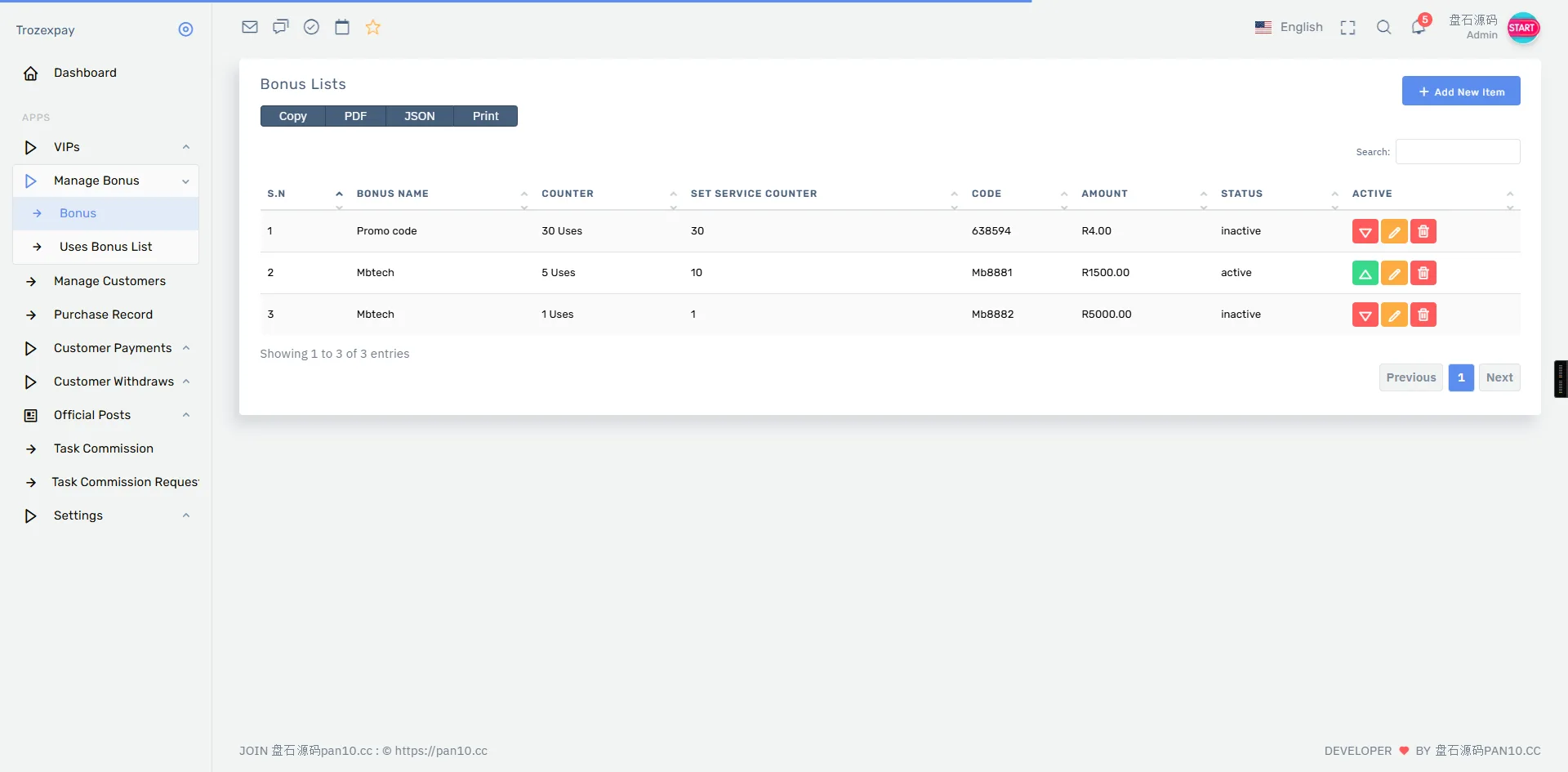Delete the Mb8882 bonus with trash icon

pyautogui.click(x=1423, y=315)
